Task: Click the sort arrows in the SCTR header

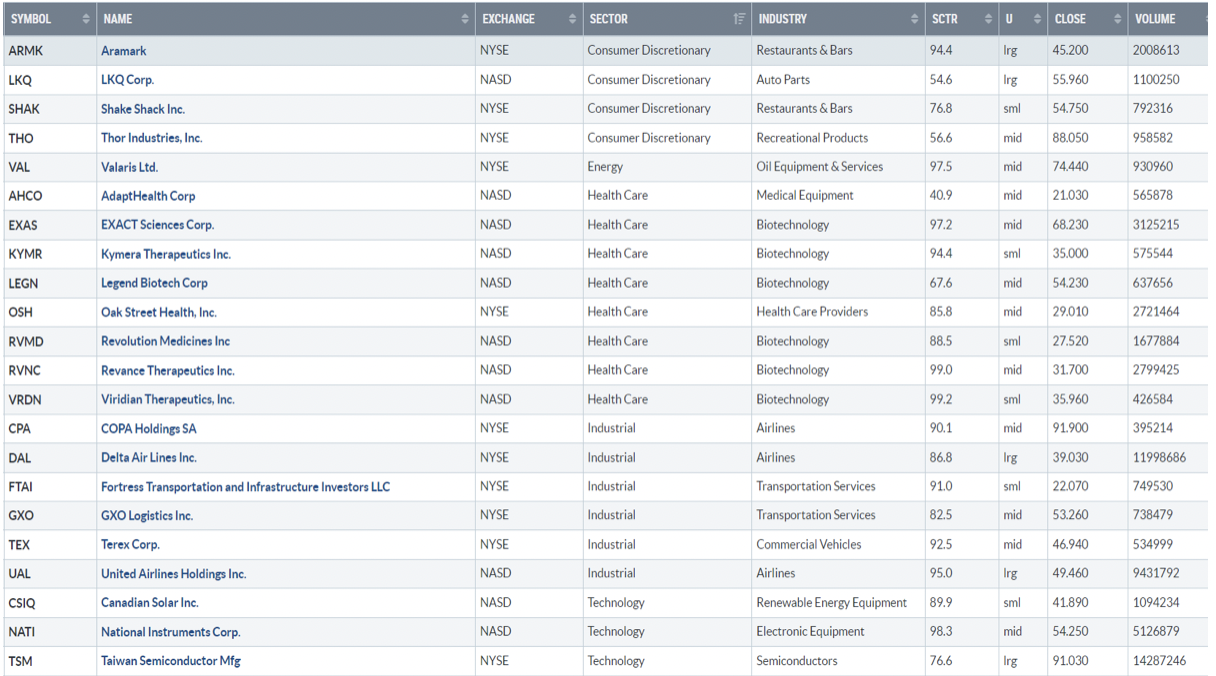Action: [987, 19]
